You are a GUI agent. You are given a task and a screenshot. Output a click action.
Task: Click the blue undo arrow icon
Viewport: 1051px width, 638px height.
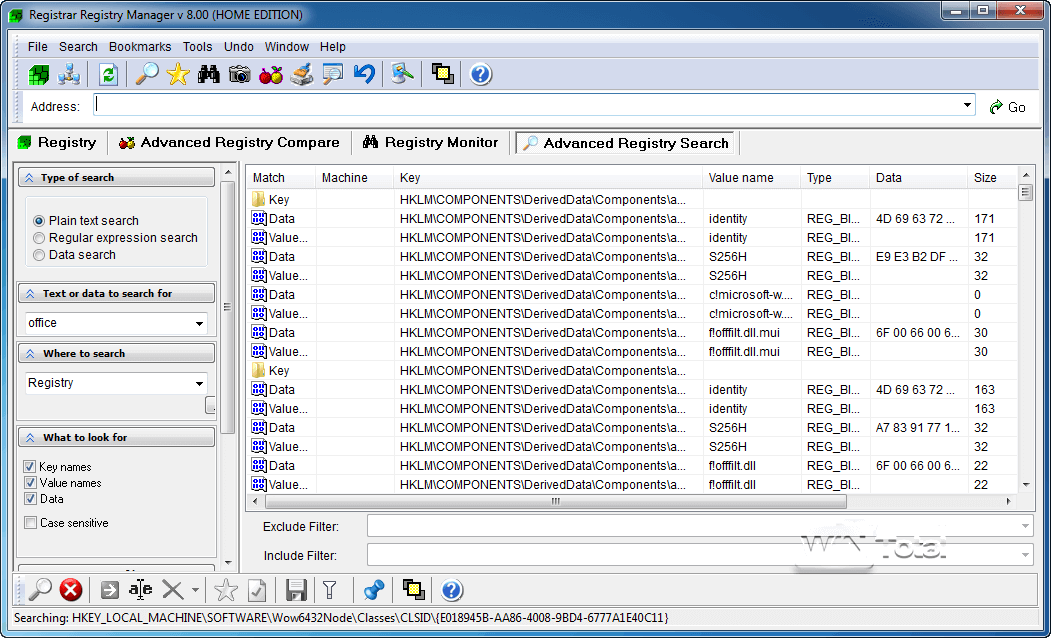[x=364, y=74]
